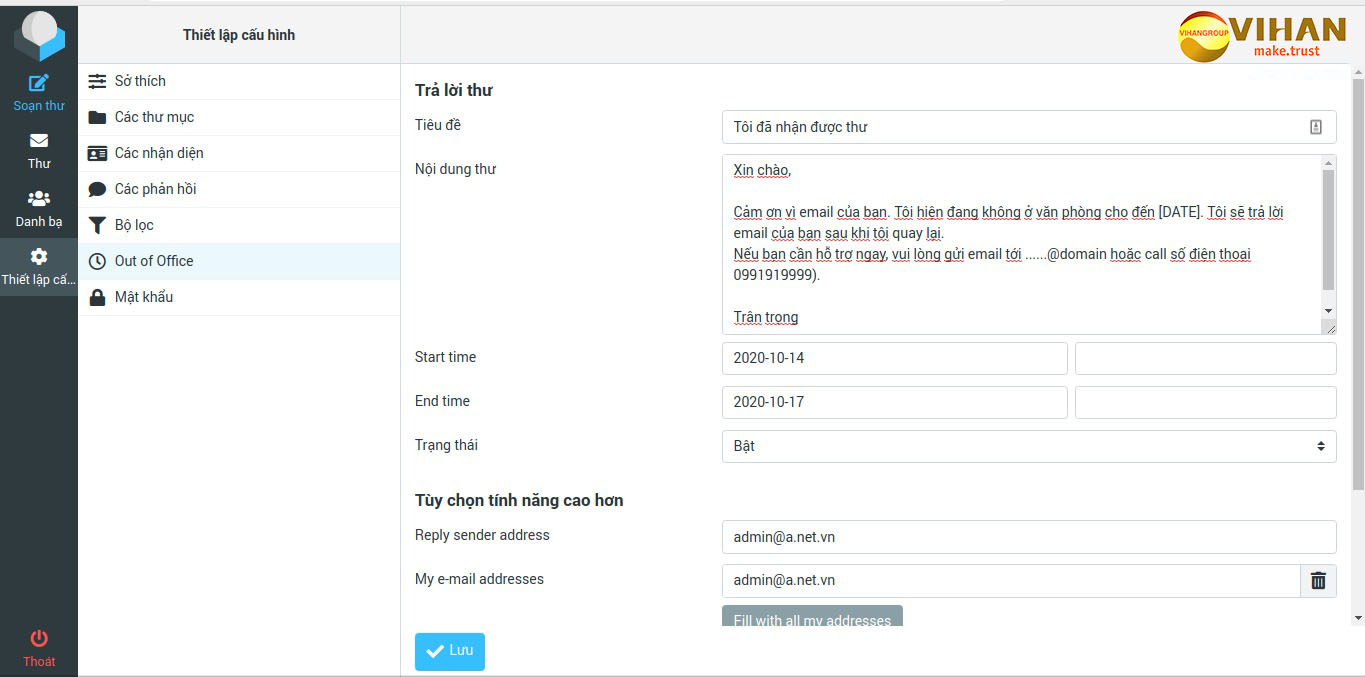Select Các nhận diện identities section
Viewport: 1365px width, 677px height.
(x=159, y=153)
